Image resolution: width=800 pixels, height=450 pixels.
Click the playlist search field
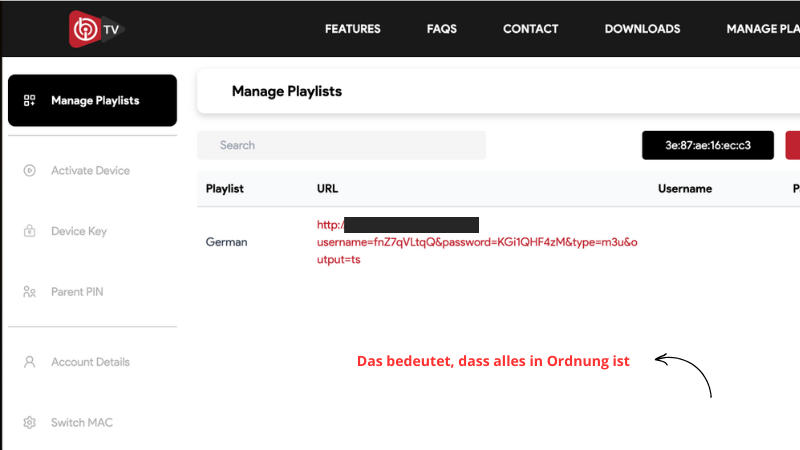[x=341, y=145]
